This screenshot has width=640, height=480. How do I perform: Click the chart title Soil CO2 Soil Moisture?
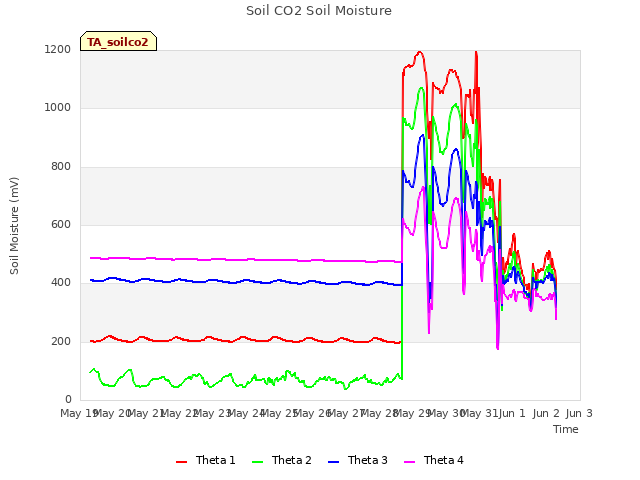coord(319,11)
